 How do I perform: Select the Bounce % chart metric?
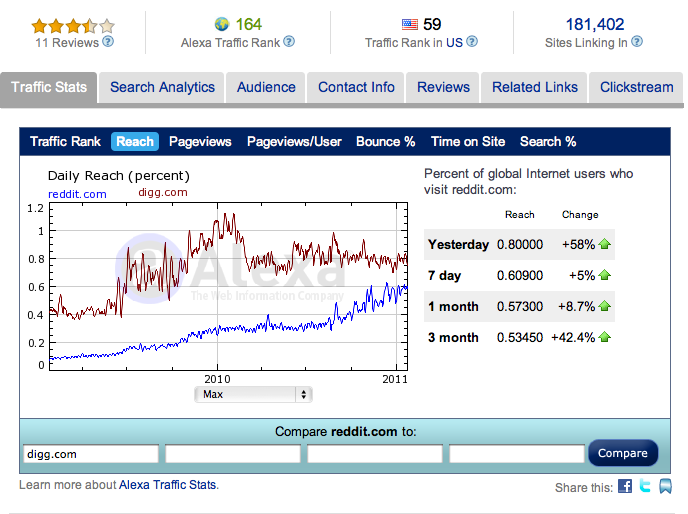[x=385, y=141]
